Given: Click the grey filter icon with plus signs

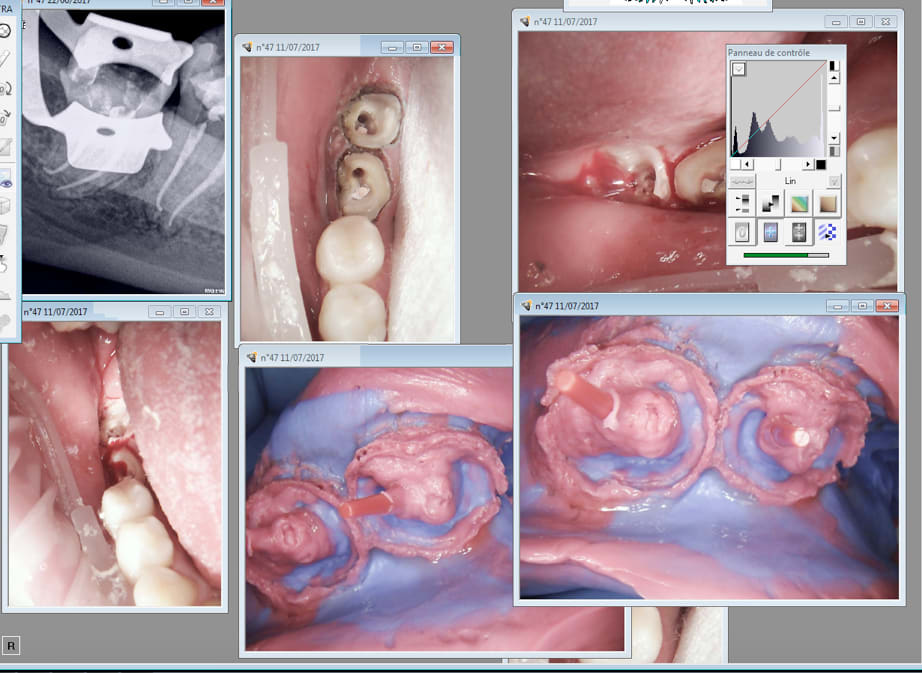Looking at the screenshot, I should [799, 232].
